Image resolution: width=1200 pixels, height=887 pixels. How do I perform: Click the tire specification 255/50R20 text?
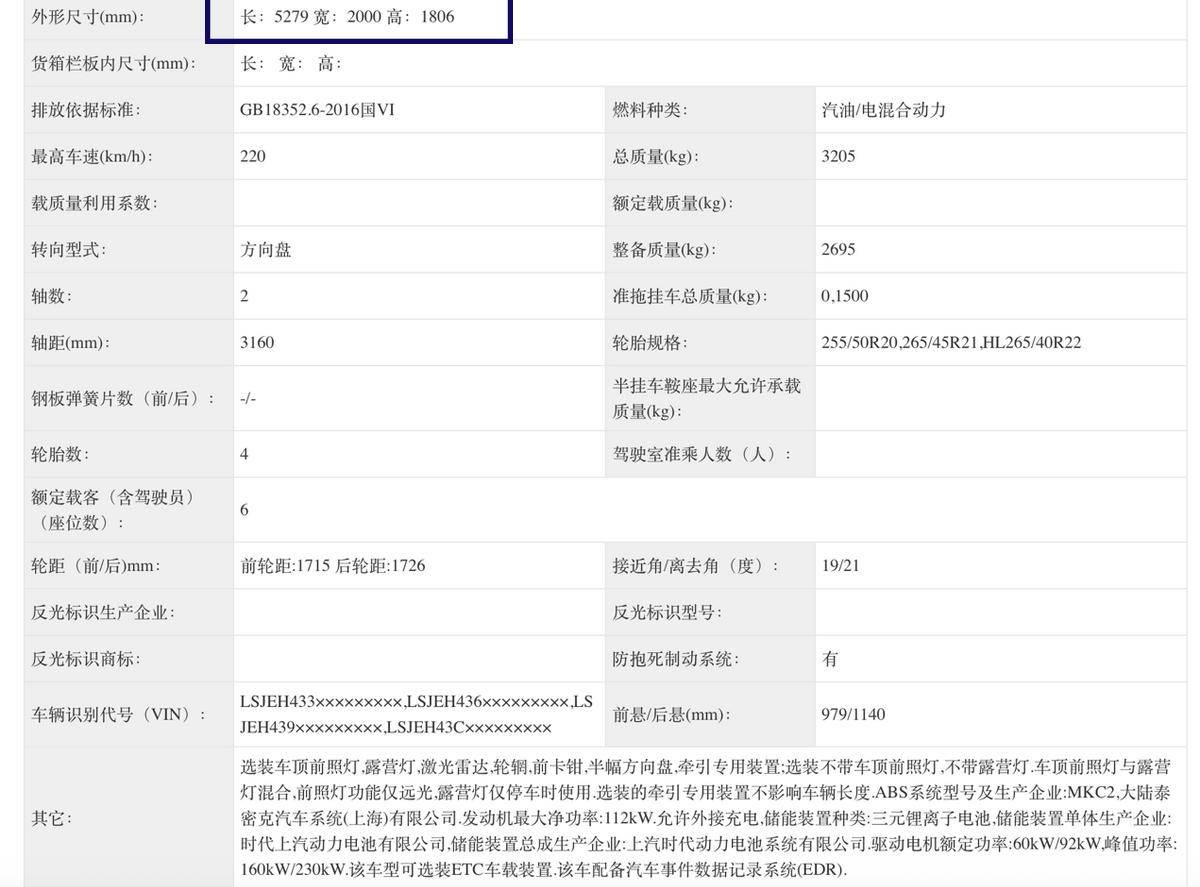859,342
